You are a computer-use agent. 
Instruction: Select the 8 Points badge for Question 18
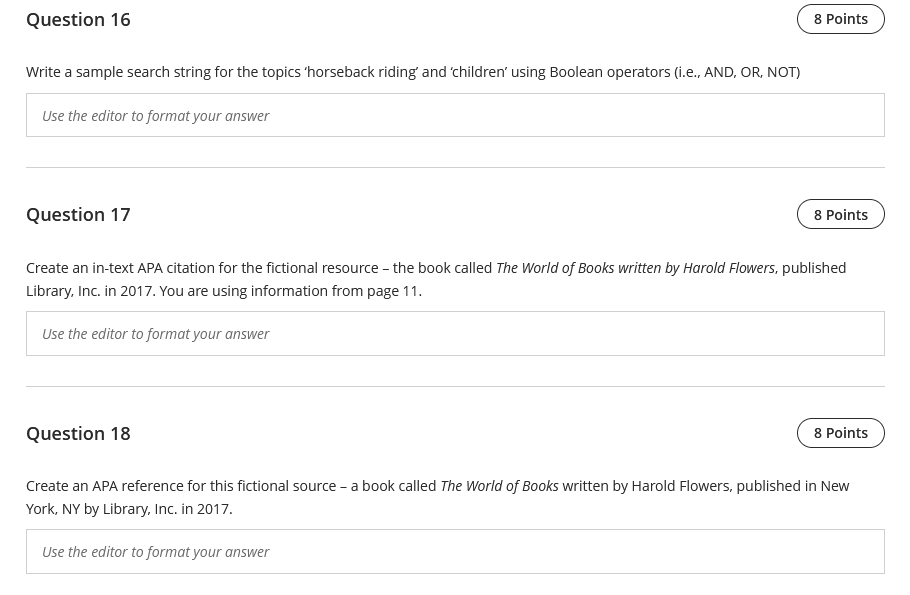[840, 432]
